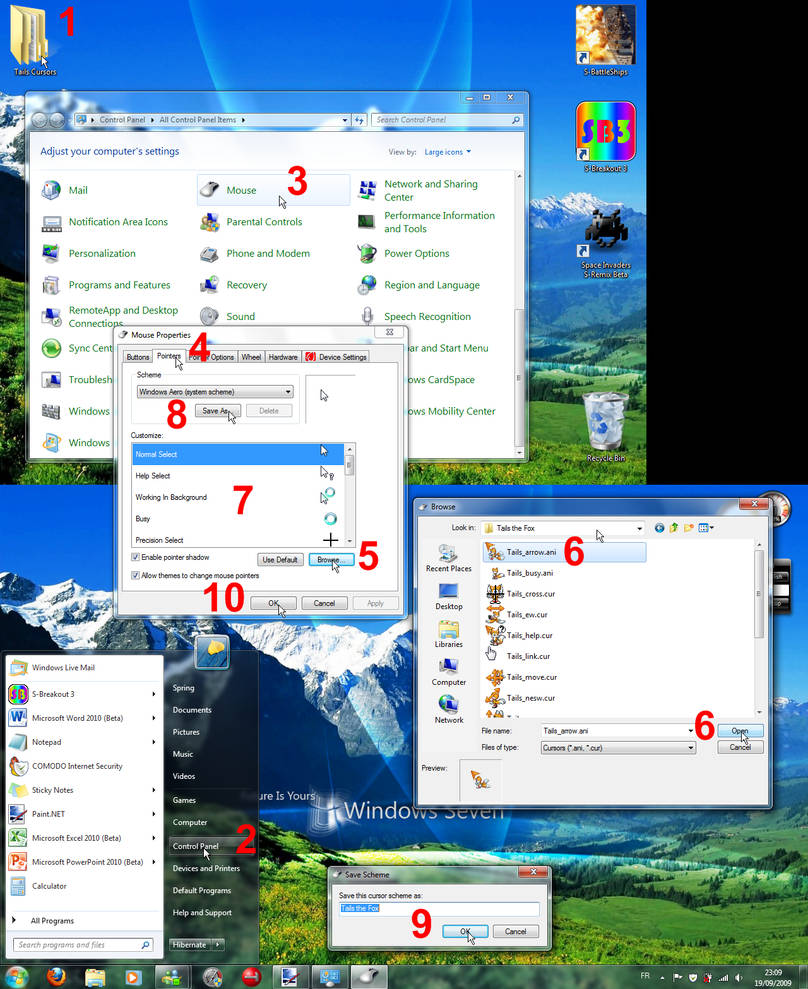Select Network in Browse places bar
This screenshot has width=808, height=989.
(448, 710)
